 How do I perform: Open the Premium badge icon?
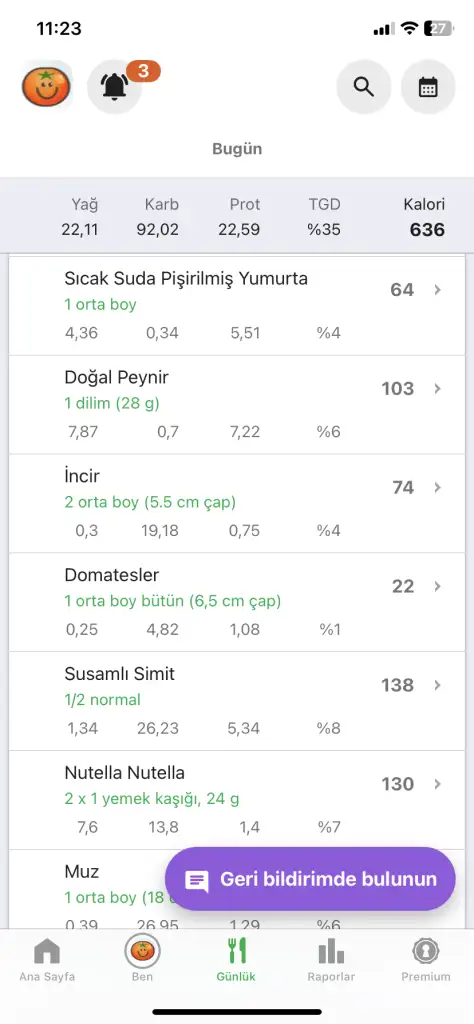tap(426, 952)
